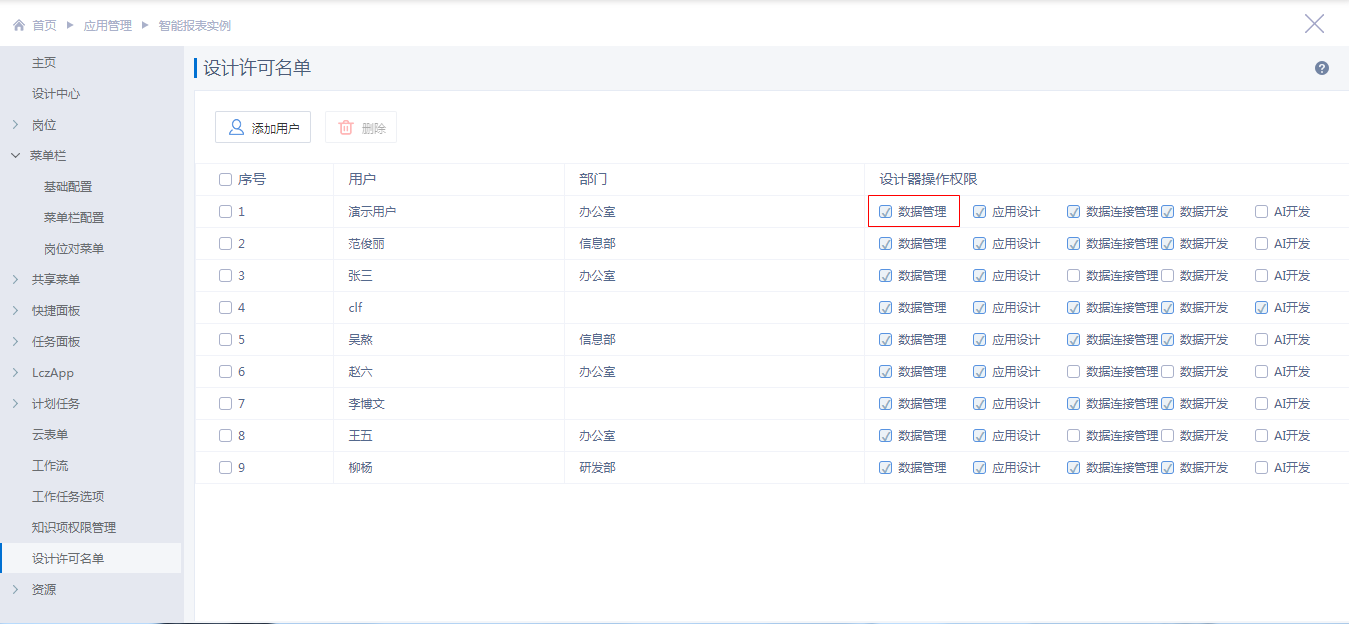1349x624 pixels.
Task: Select 岗位对菜单 submenu item
Action: (x=74, y=249)
